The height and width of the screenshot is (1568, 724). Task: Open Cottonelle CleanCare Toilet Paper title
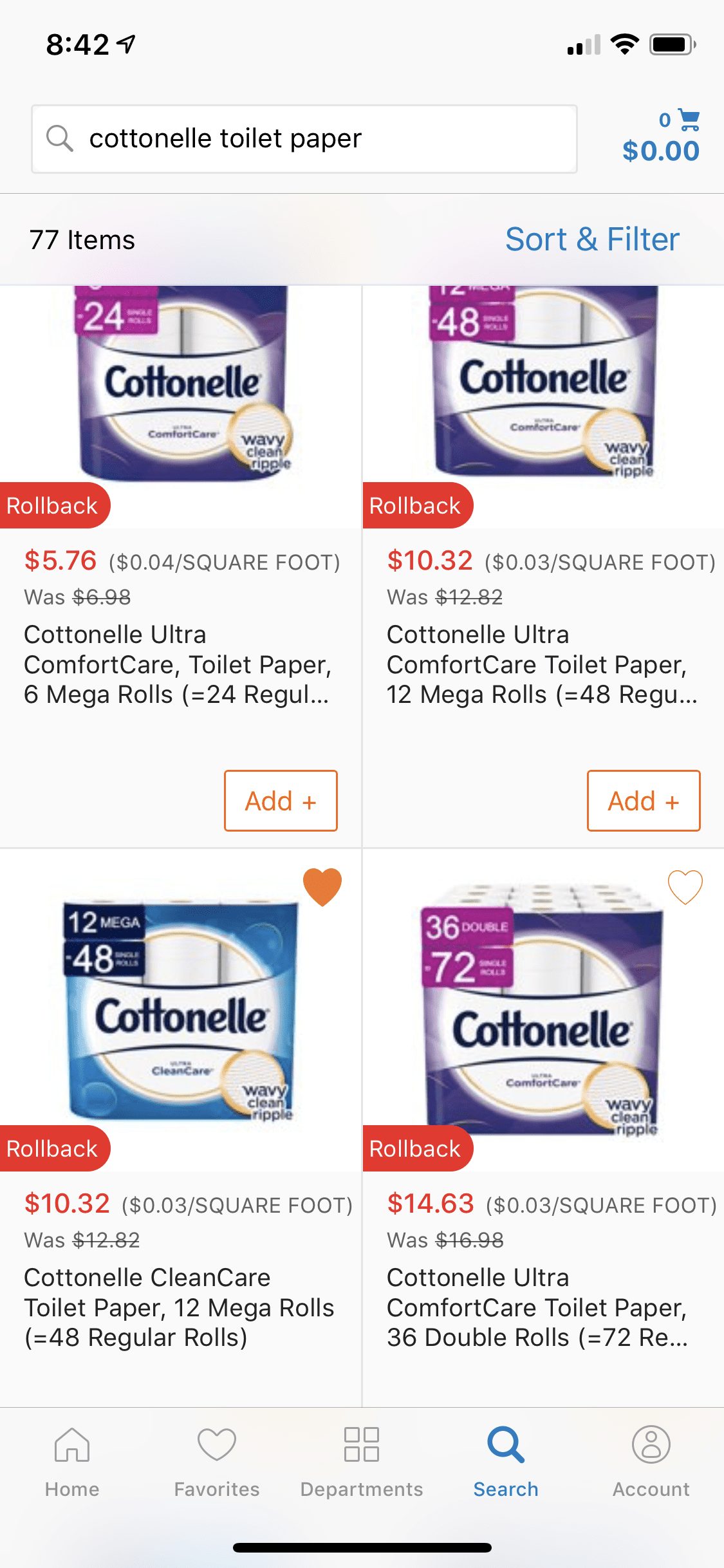tap(179, 1307)
